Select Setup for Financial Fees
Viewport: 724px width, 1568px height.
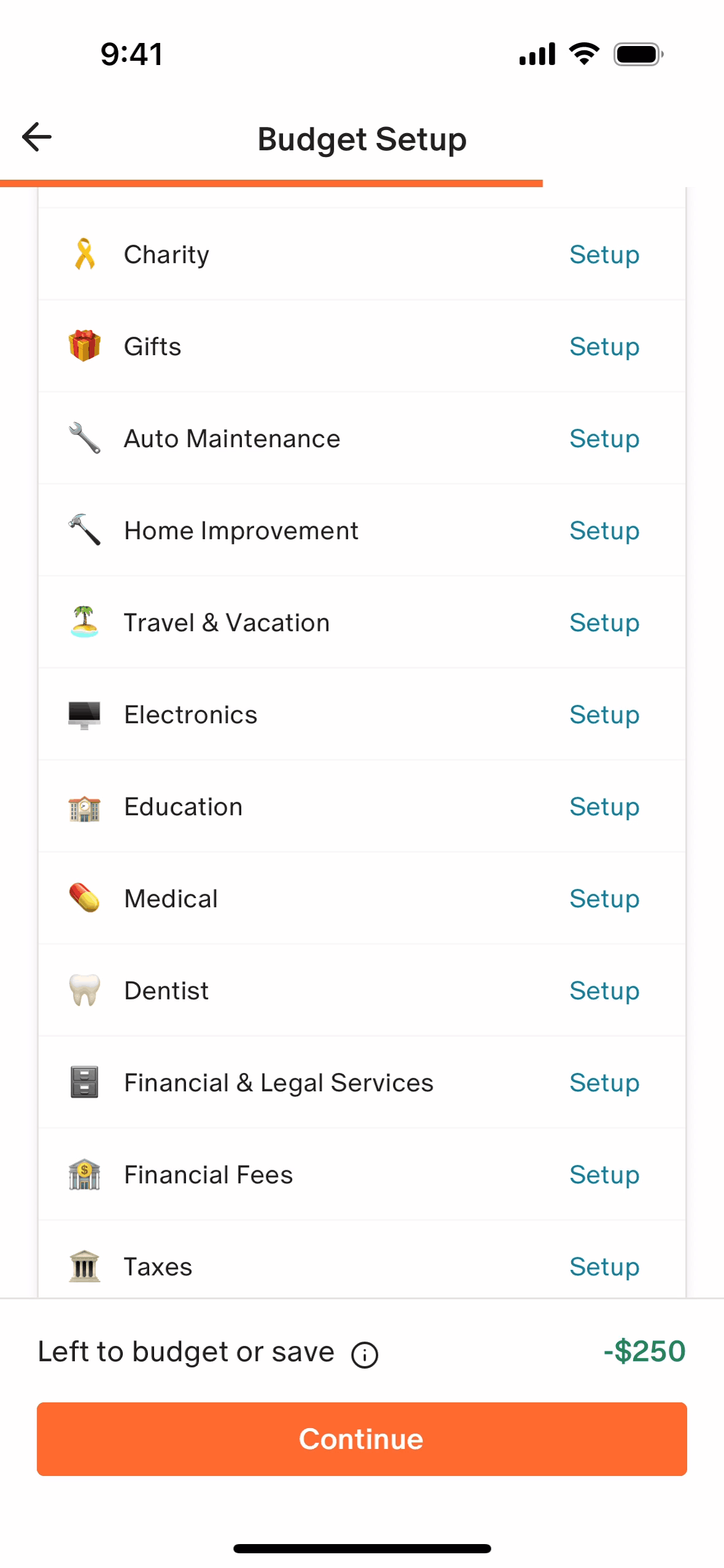click(x=604, y=1175)
